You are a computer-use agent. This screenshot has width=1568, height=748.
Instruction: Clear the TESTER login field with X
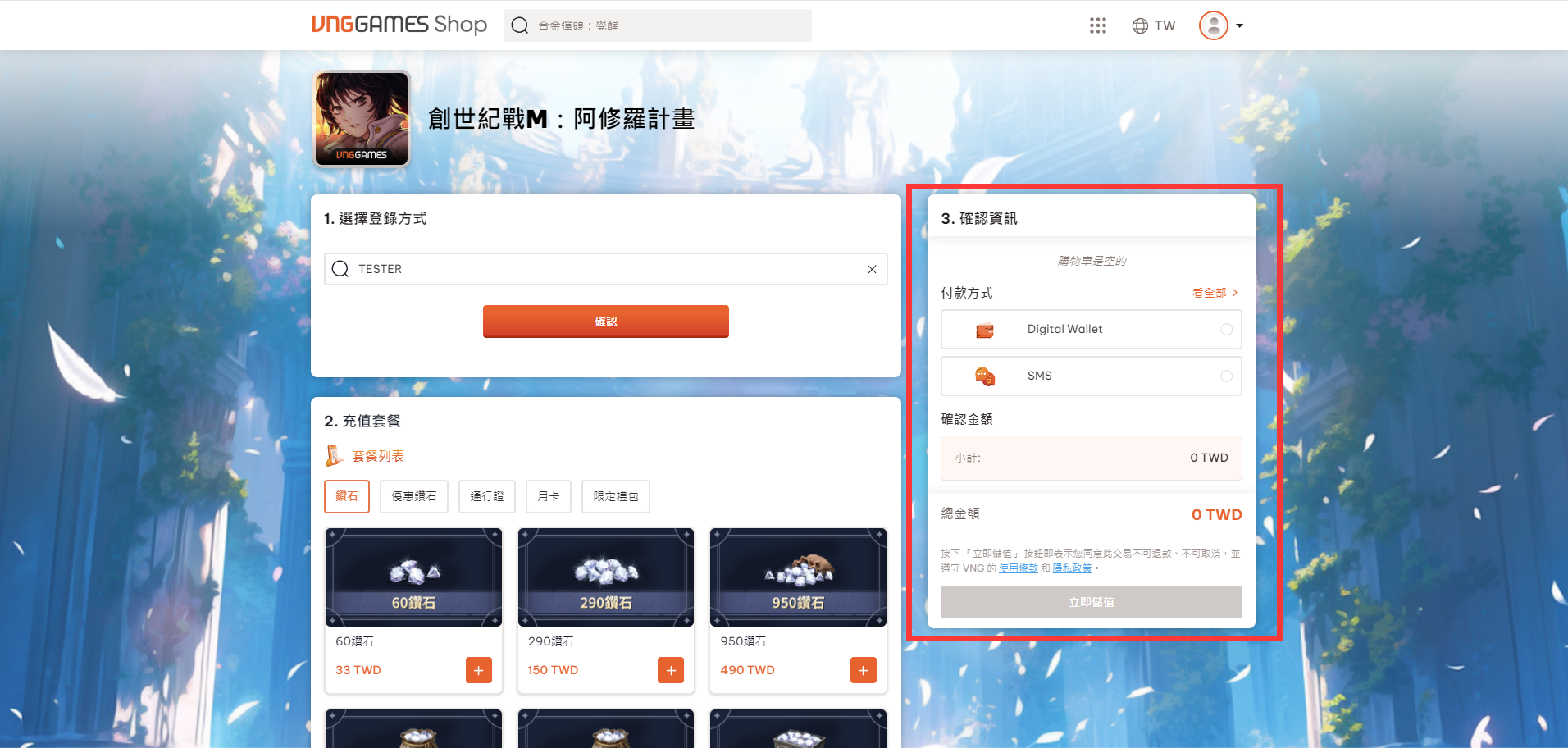(872, 269)
